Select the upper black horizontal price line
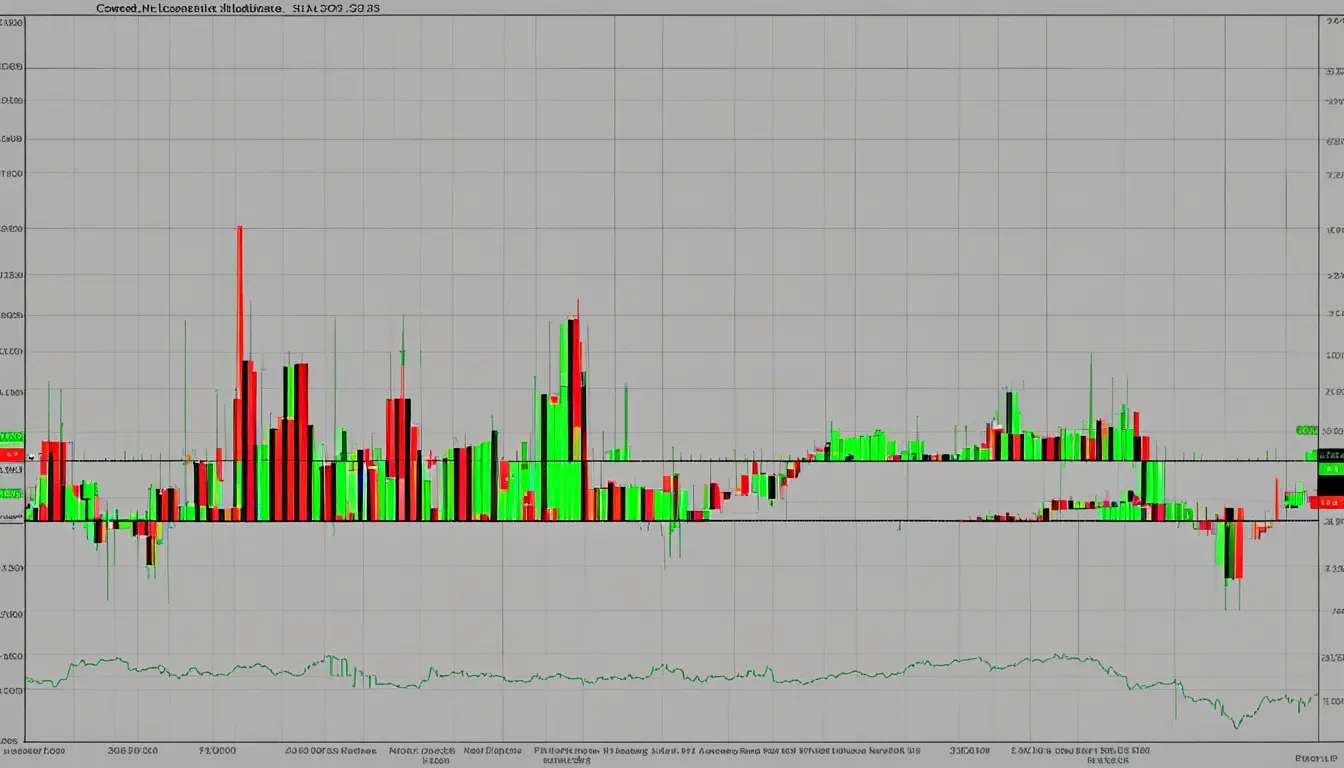The height and width of the screenshot is (768, 1344). click(x=700, y=460)
